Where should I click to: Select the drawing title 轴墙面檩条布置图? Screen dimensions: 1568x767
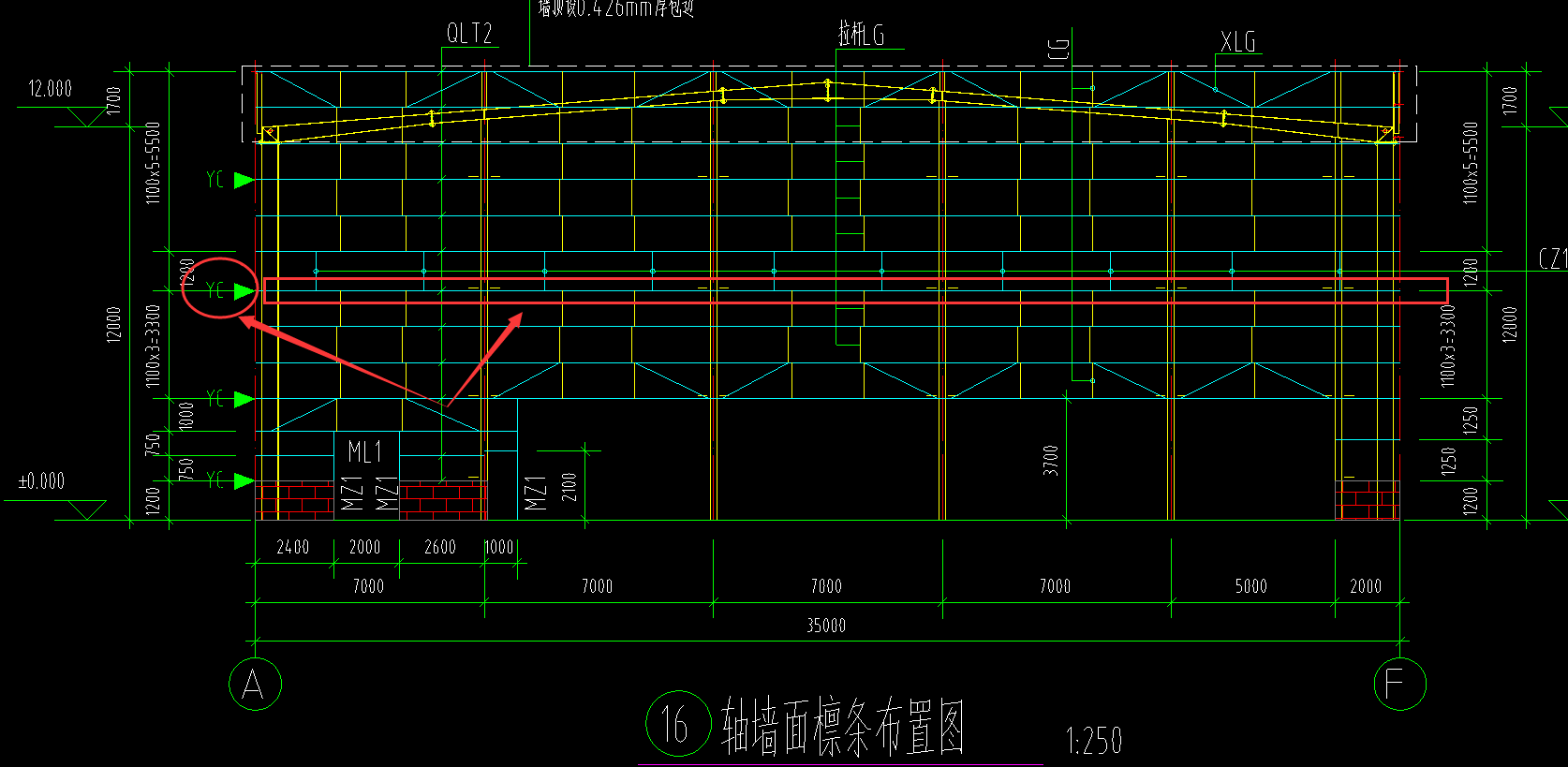tap(842, 726)
